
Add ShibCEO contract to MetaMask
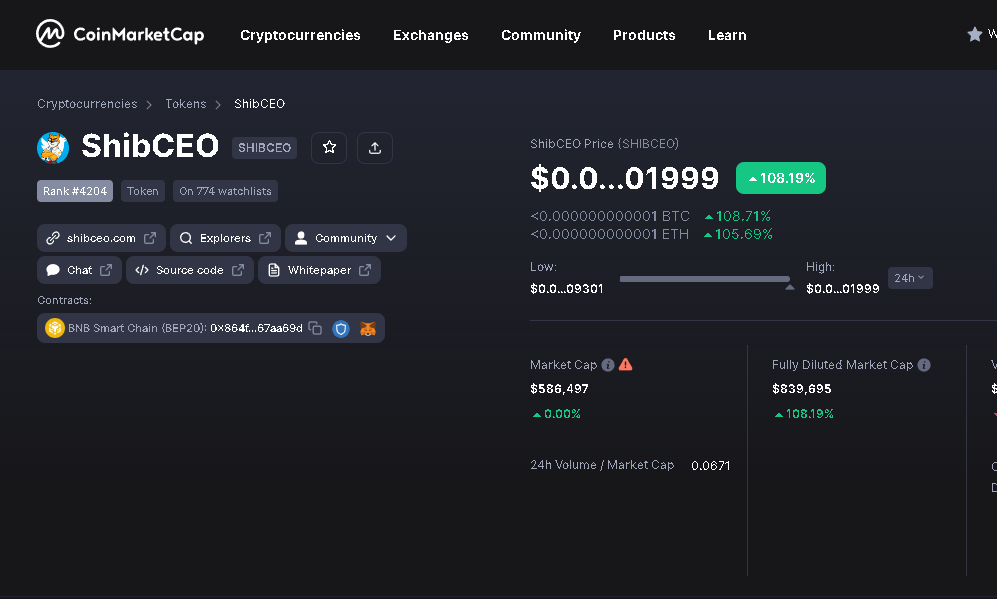click(368, 328)
